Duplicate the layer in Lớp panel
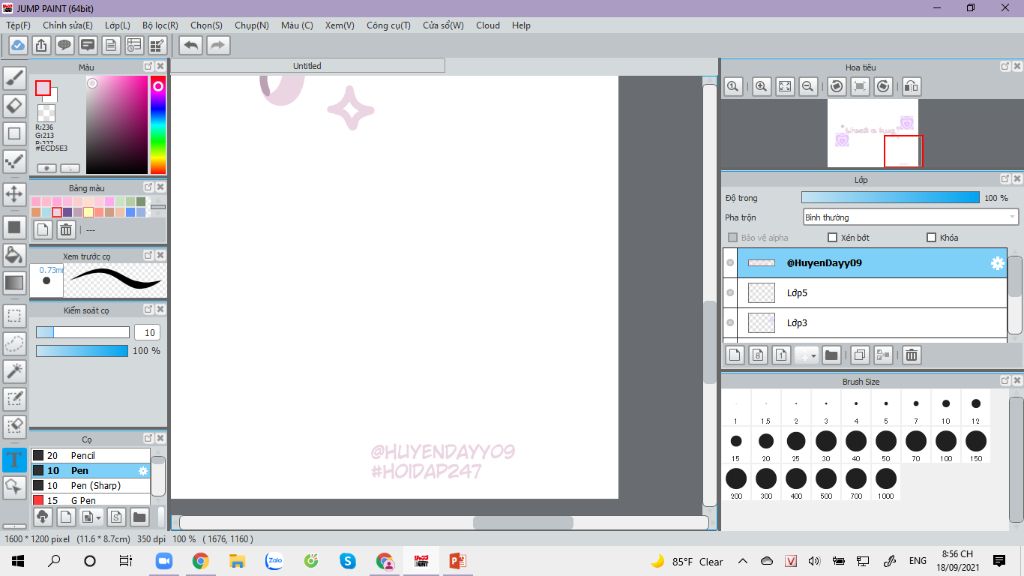 point(859,355)
